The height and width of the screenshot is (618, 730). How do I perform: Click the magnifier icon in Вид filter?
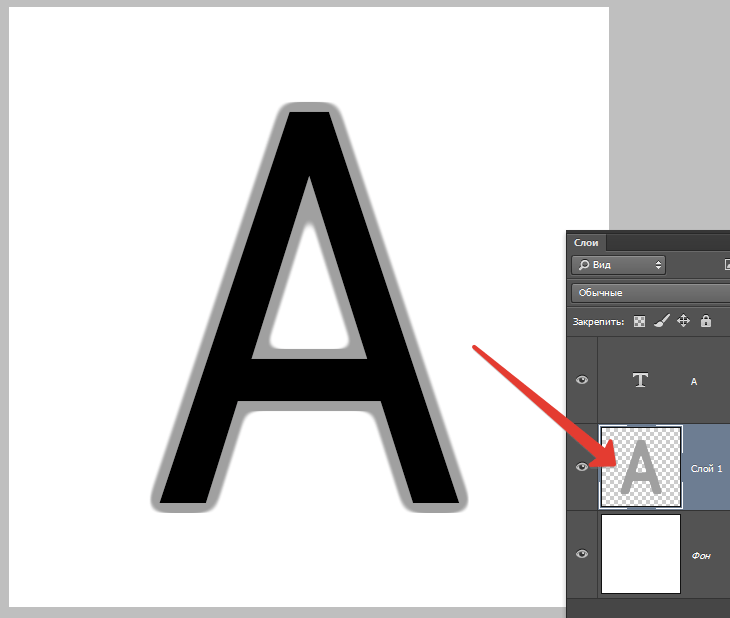click(583, 265)
